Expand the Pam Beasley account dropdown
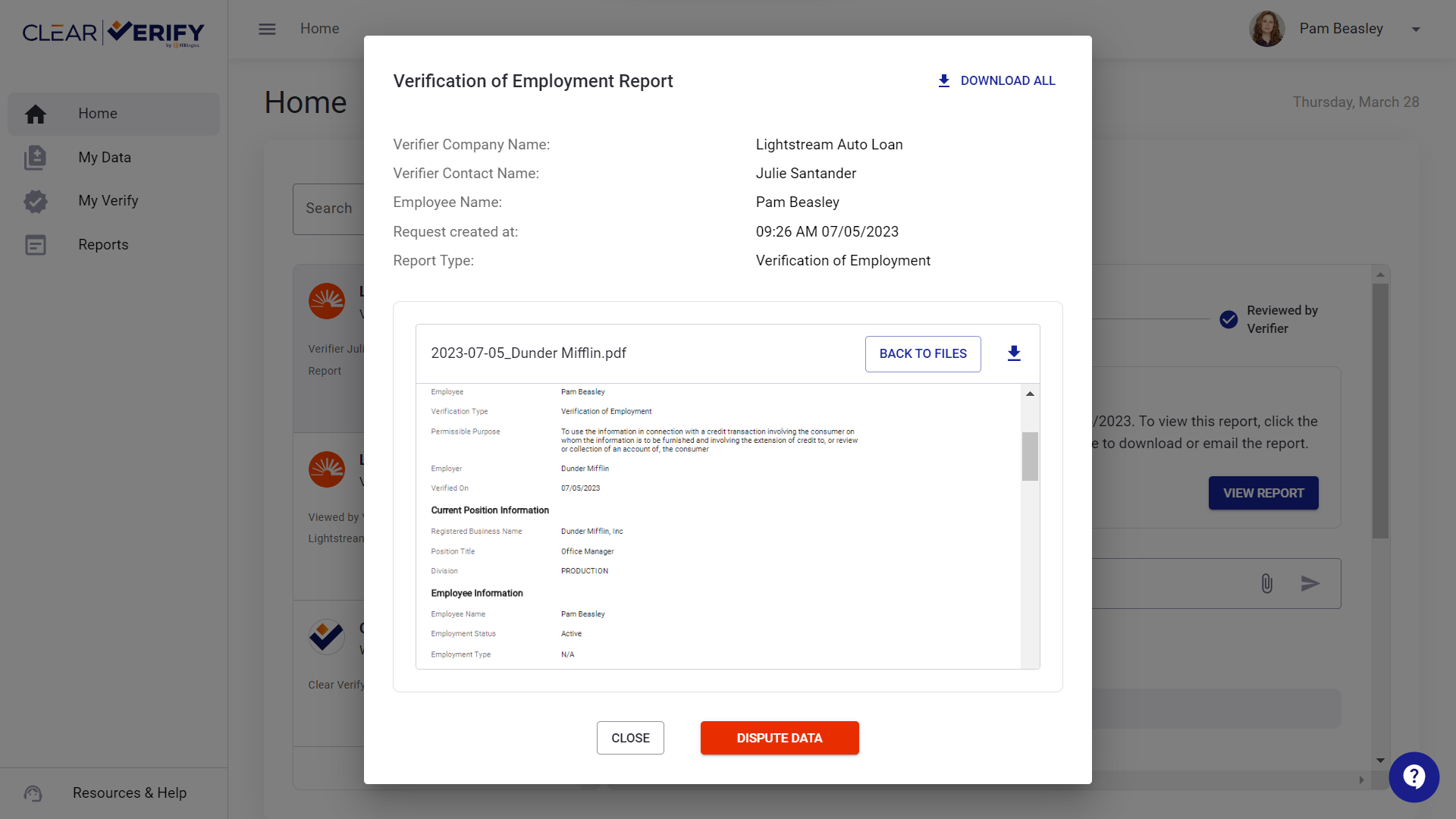Viewport: 1456px width, 819px height. point(1416,29)
